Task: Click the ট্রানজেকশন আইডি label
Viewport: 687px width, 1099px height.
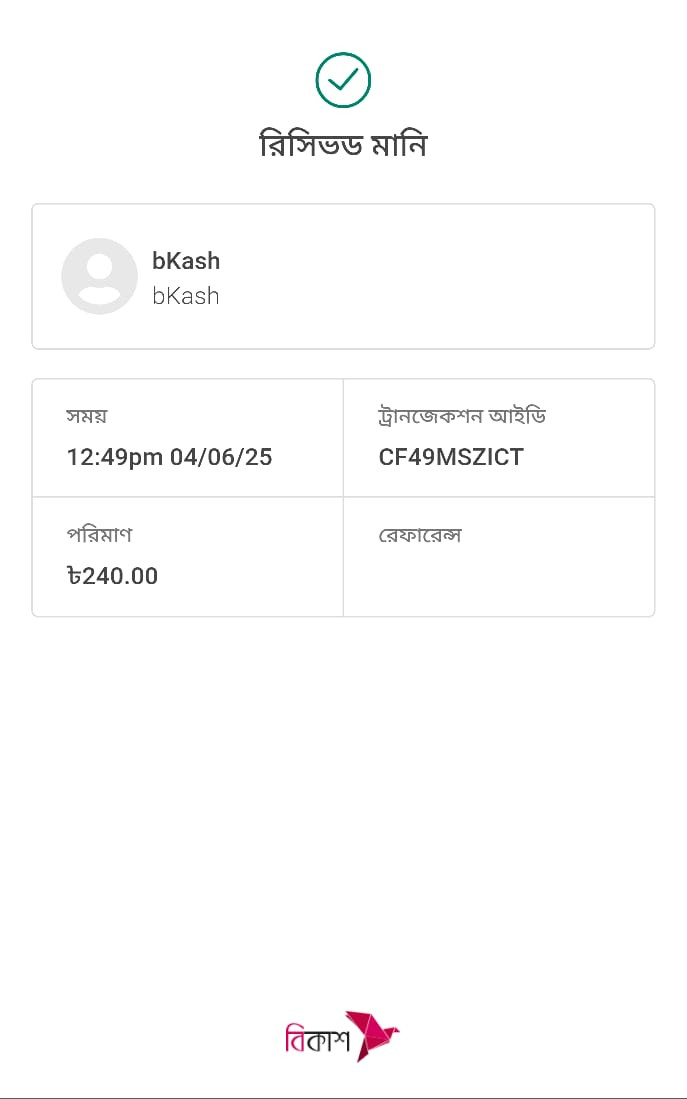Action: click(x=462, y=416)
